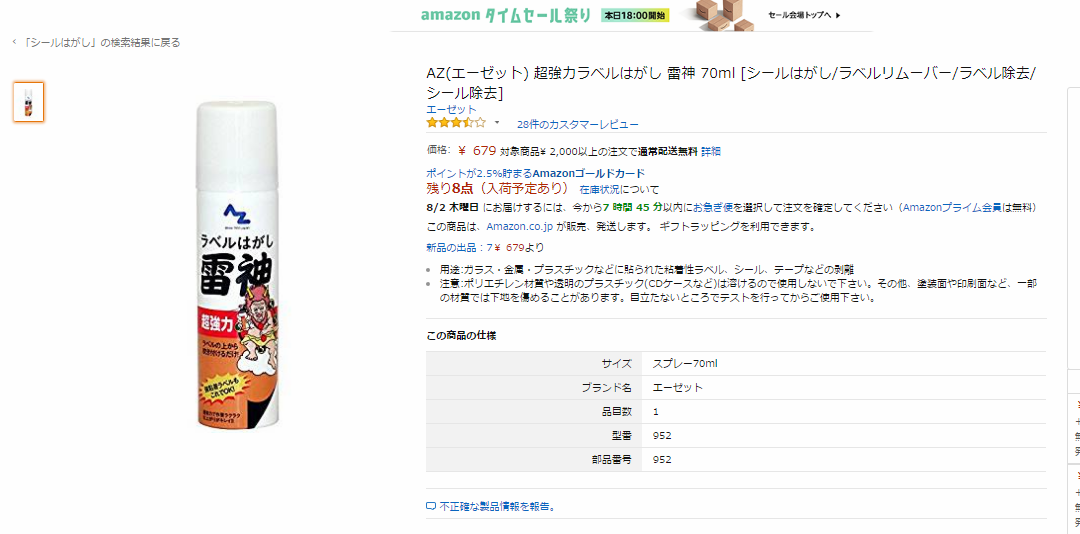Click the Amazon.co.jp seller link
The image size is (1080, 534).
519,226
